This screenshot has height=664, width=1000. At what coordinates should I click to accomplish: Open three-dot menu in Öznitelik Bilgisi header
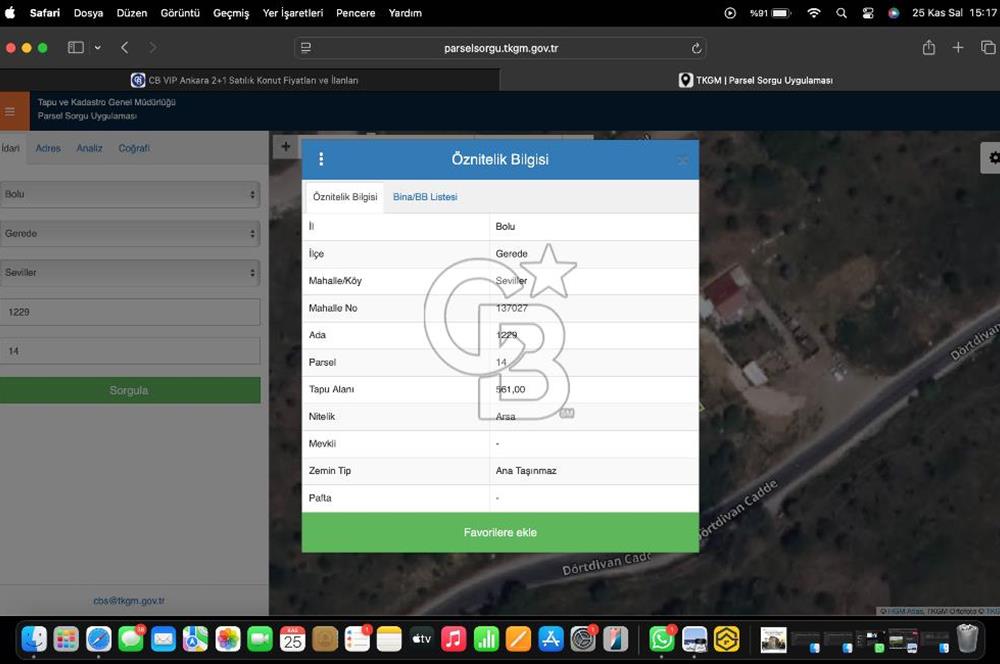click(321, 159)
